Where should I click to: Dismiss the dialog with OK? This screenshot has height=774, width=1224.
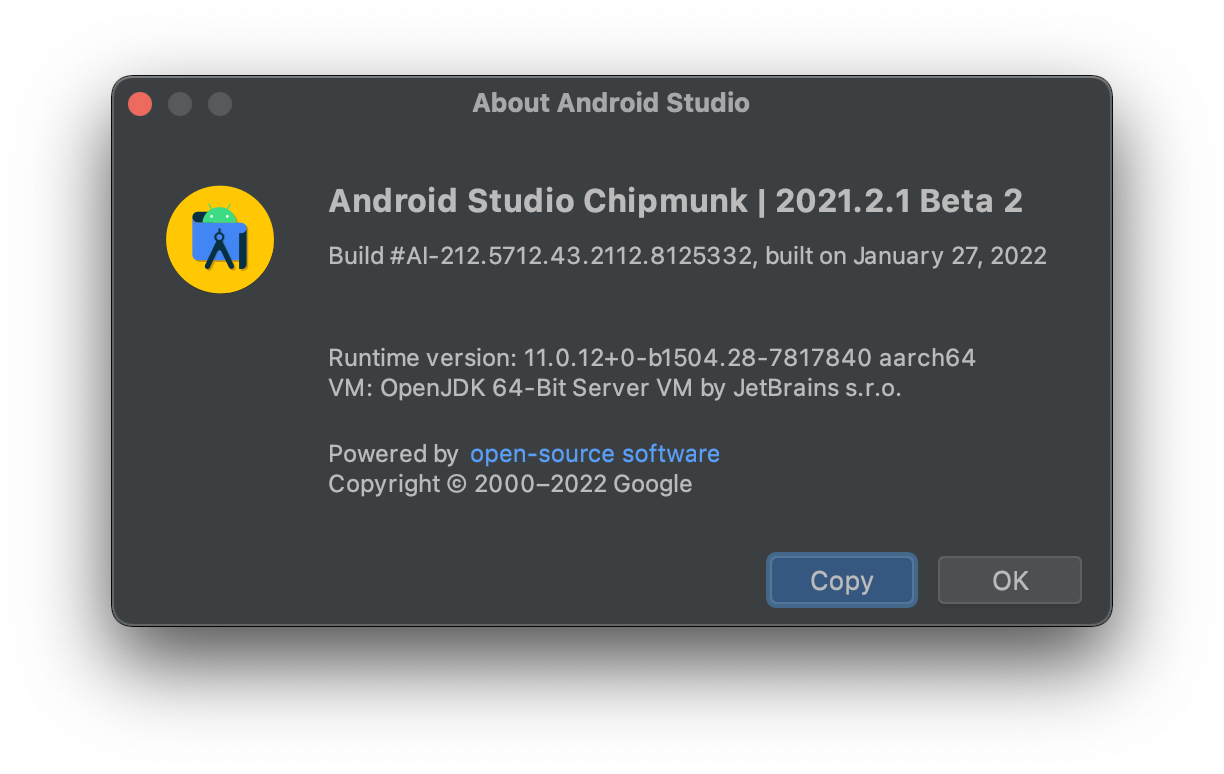click(x=1009, y=581)
